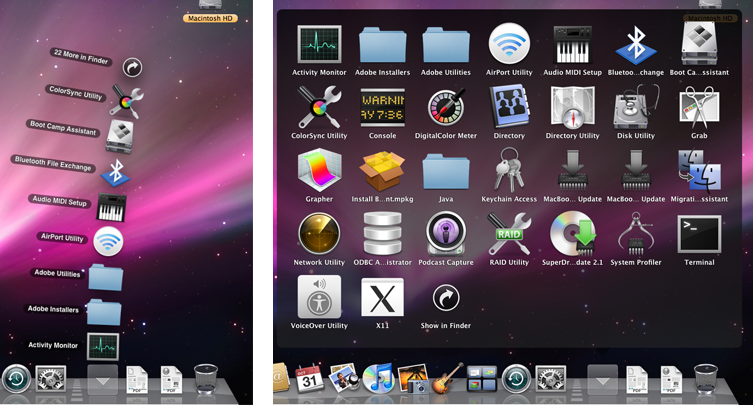The image size is (753, 405).
Task: Click Show in Finder arrow in grid
Action: click(446, 298)
